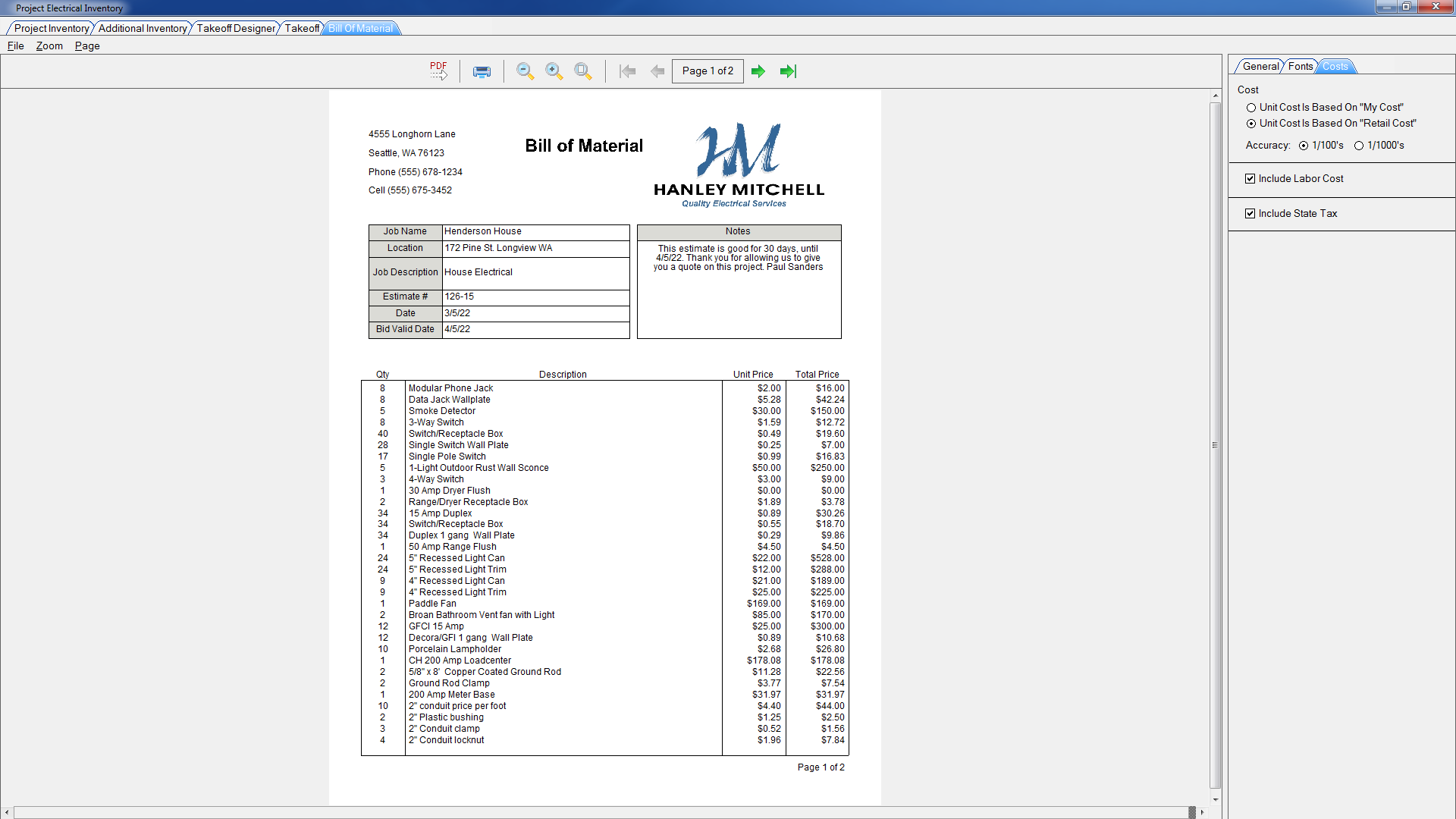
Task: Jump to last page arrow
Action: (788, 71)
